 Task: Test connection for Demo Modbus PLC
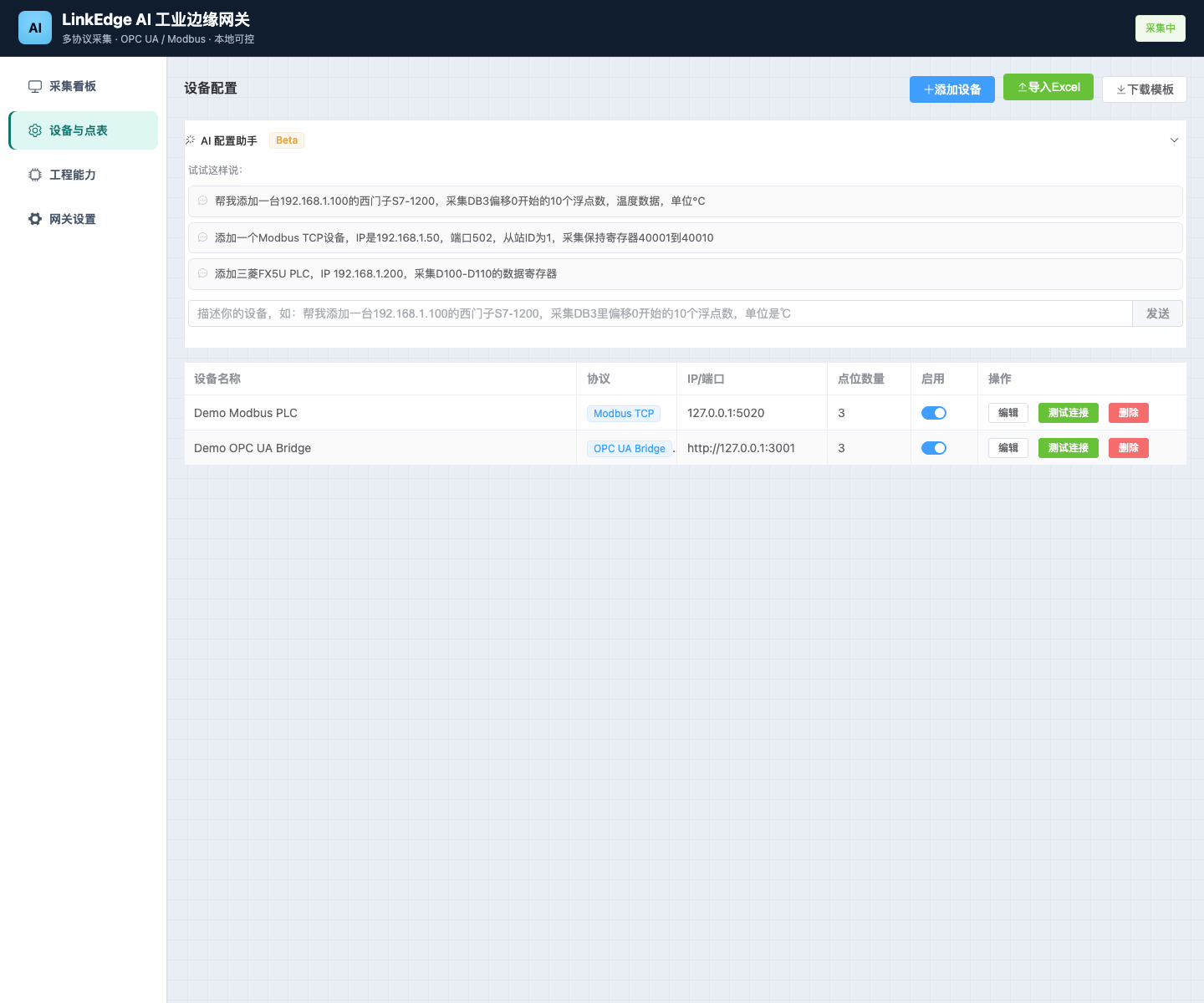tap(1069, 413)
